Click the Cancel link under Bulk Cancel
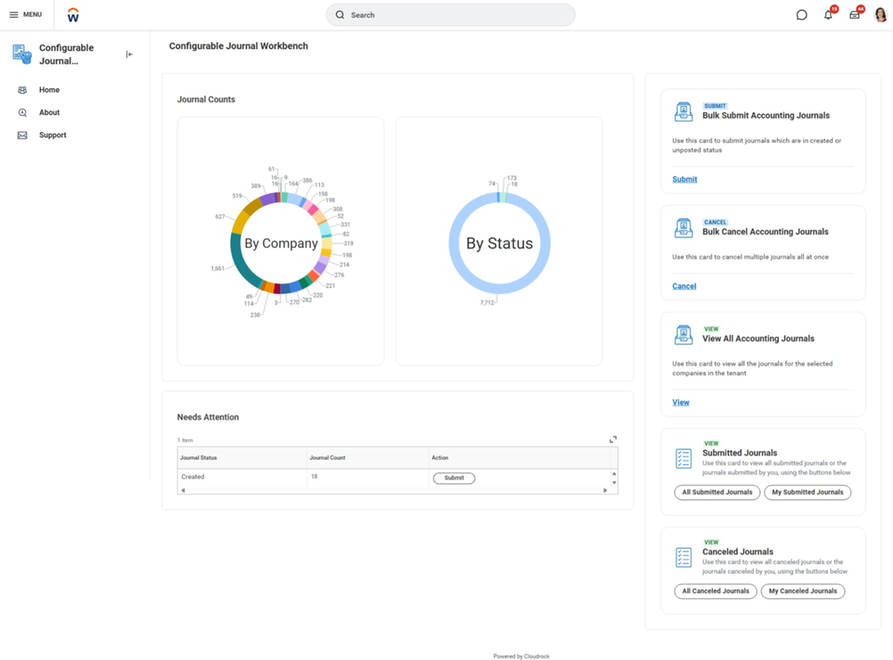Viewport: 893px width, 660px height. click(x=684, y=285)
